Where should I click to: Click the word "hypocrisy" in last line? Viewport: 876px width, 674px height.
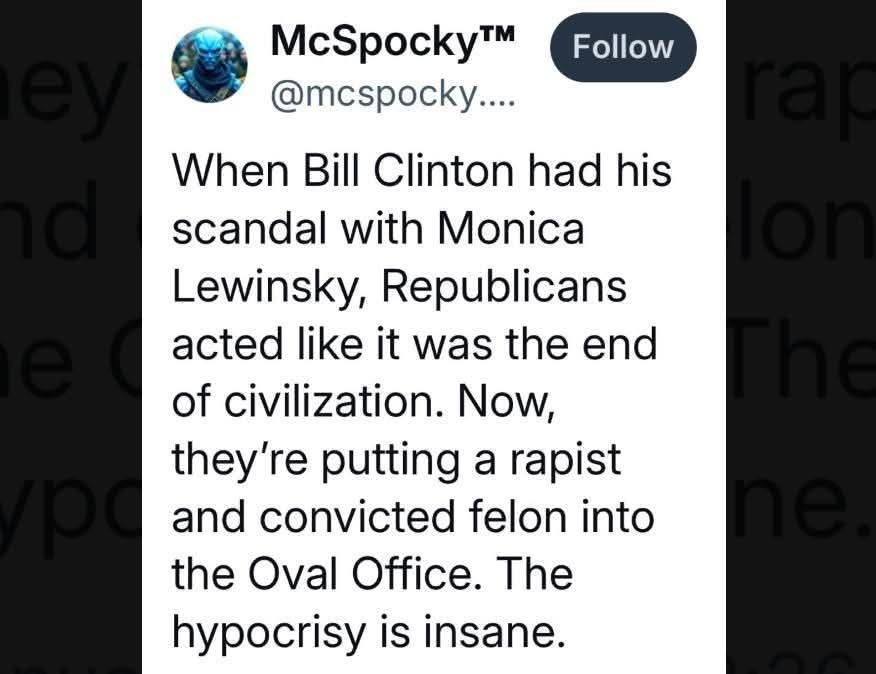click(269, 634)
